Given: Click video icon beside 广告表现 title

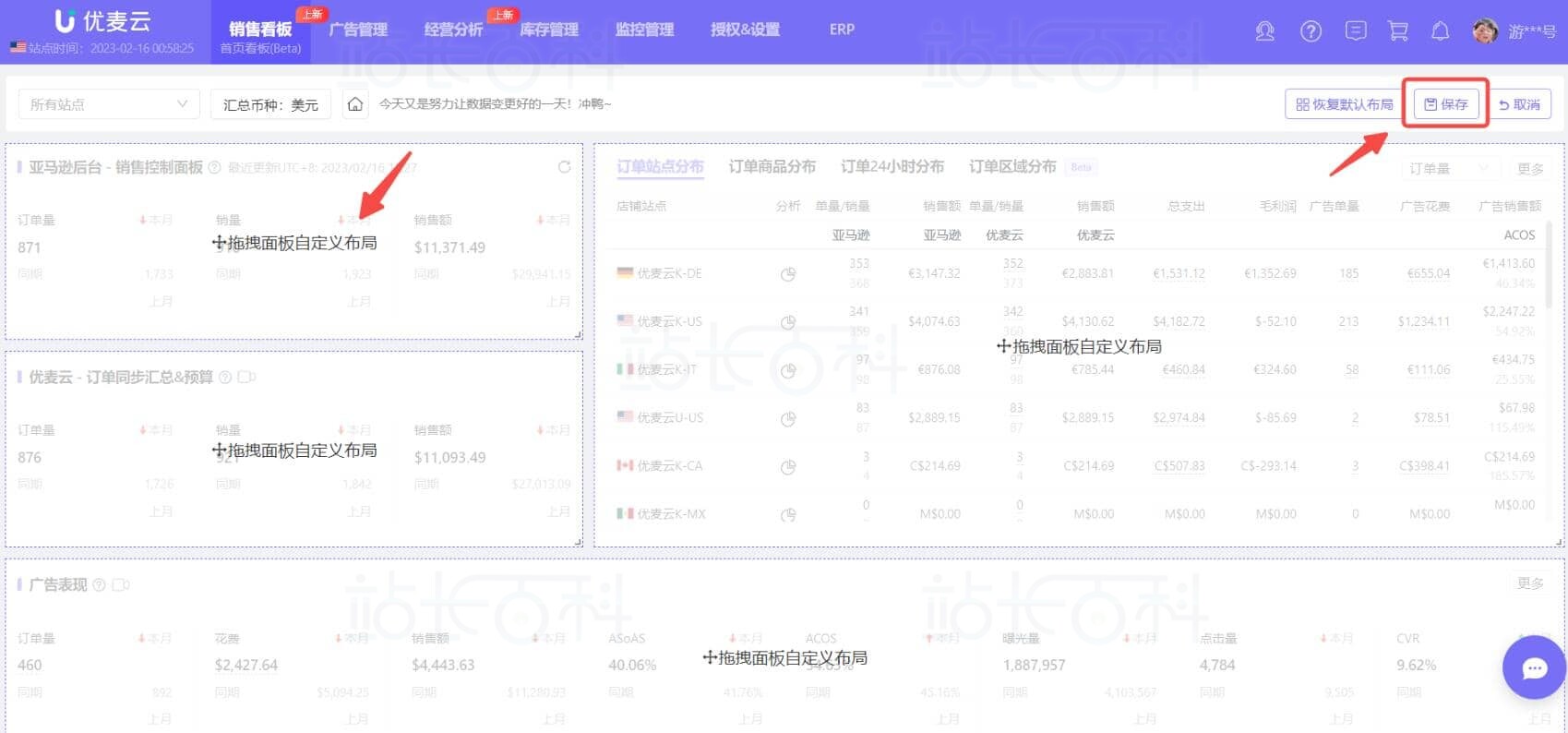Looking at the screenshot, I should pyautogui.click(x=121, y=584).
